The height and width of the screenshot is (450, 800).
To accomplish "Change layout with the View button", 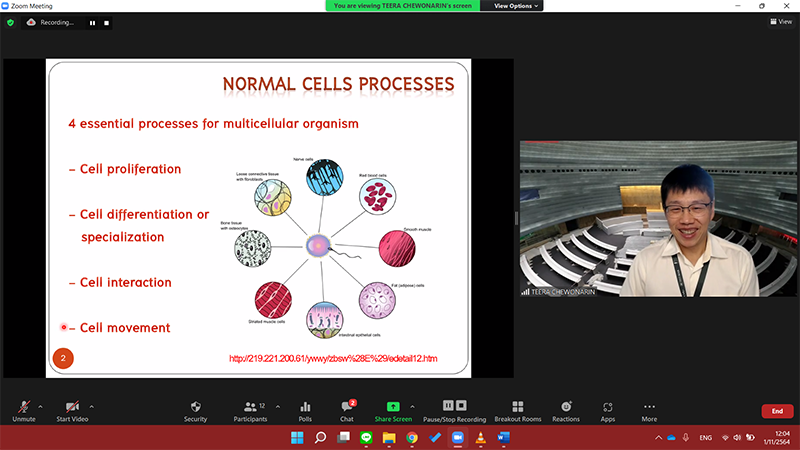I will coord(781,21).
